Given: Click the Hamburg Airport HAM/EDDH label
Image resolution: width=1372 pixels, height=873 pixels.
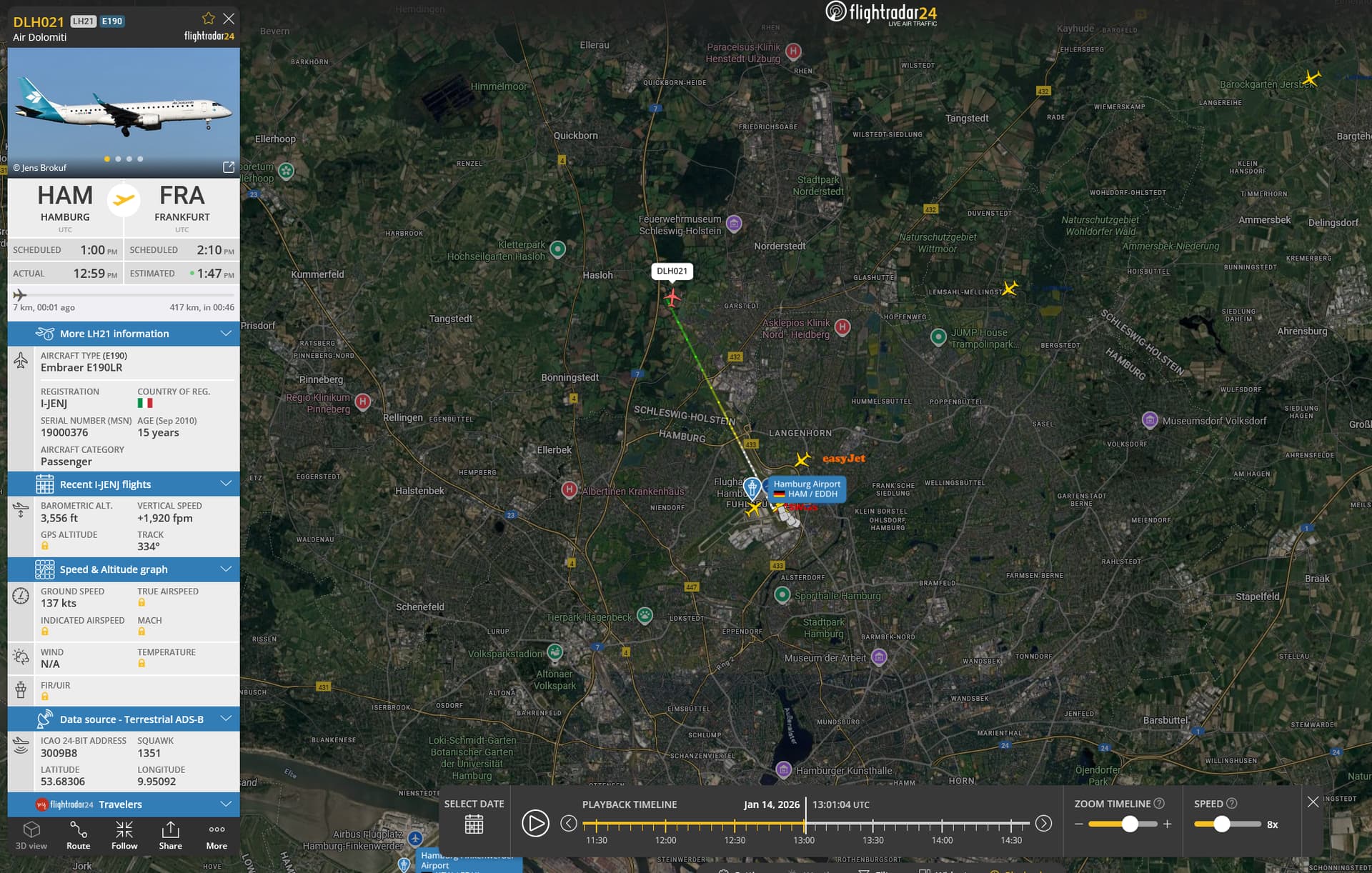Looking at the screenshot, I should click(807, 489).
